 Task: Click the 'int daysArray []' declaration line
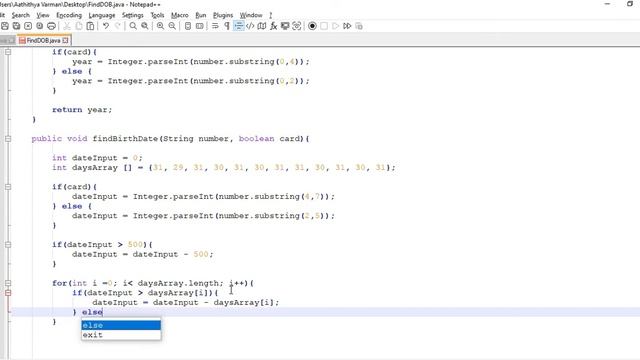(224, 168)
